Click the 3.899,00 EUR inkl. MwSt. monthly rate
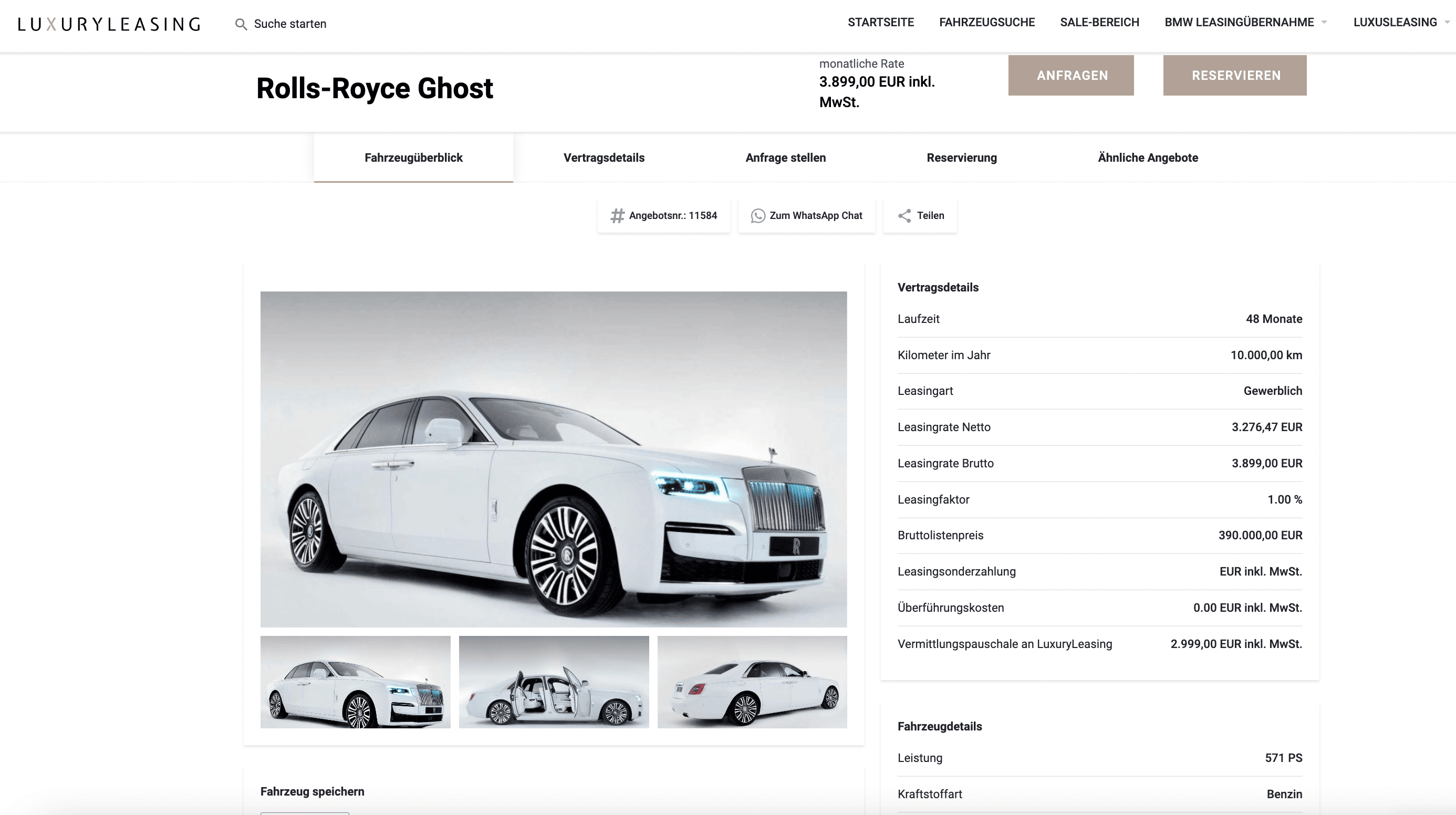 pos(877,92)
